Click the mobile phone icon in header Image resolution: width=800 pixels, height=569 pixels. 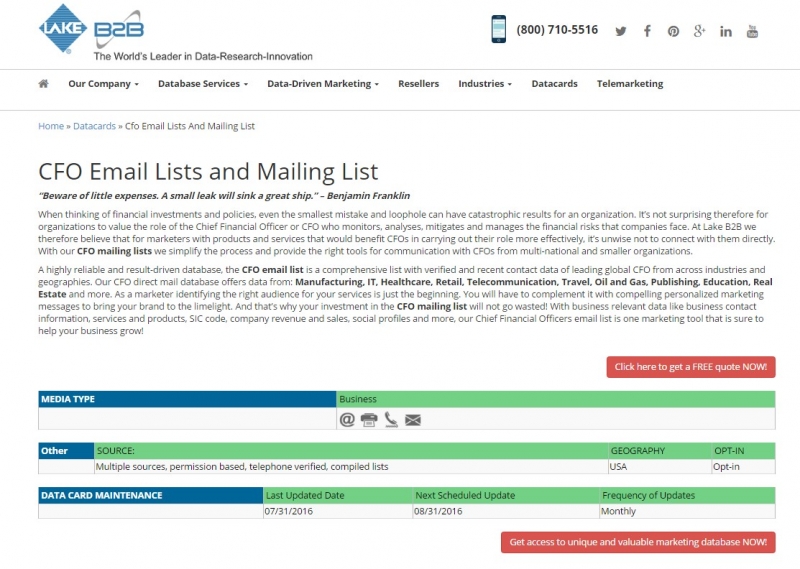(498, 29)
